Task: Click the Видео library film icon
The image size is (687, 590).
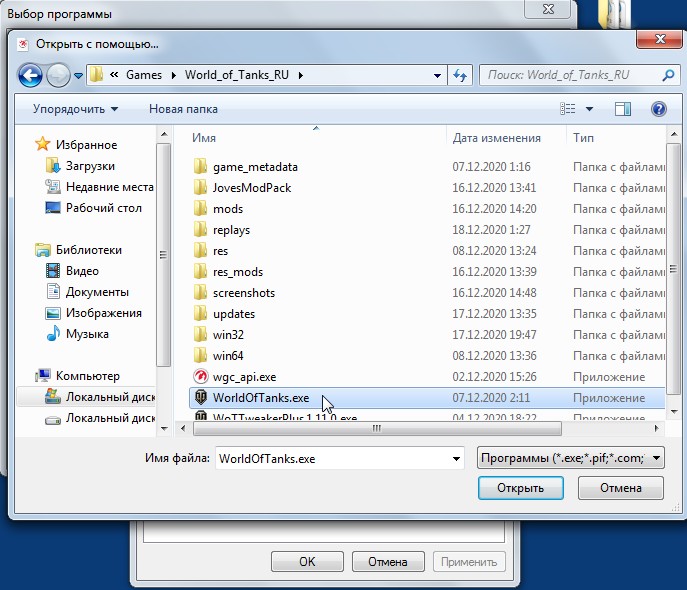Action: [x=53, y=271]
